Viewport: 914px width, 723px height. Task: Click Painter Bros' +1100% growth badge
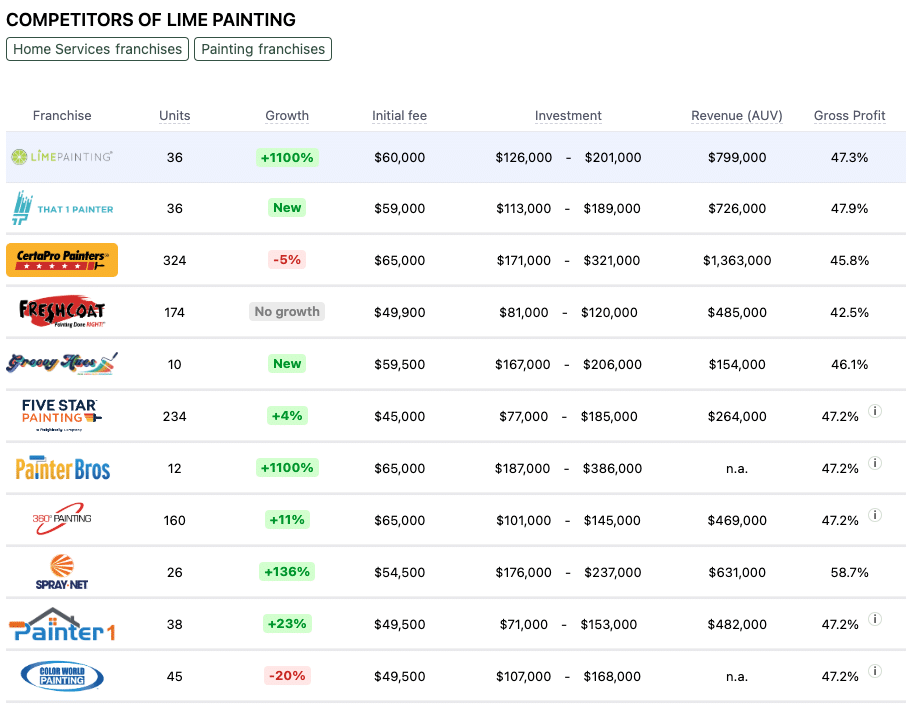pyautogui.click(x=287, y=468)
